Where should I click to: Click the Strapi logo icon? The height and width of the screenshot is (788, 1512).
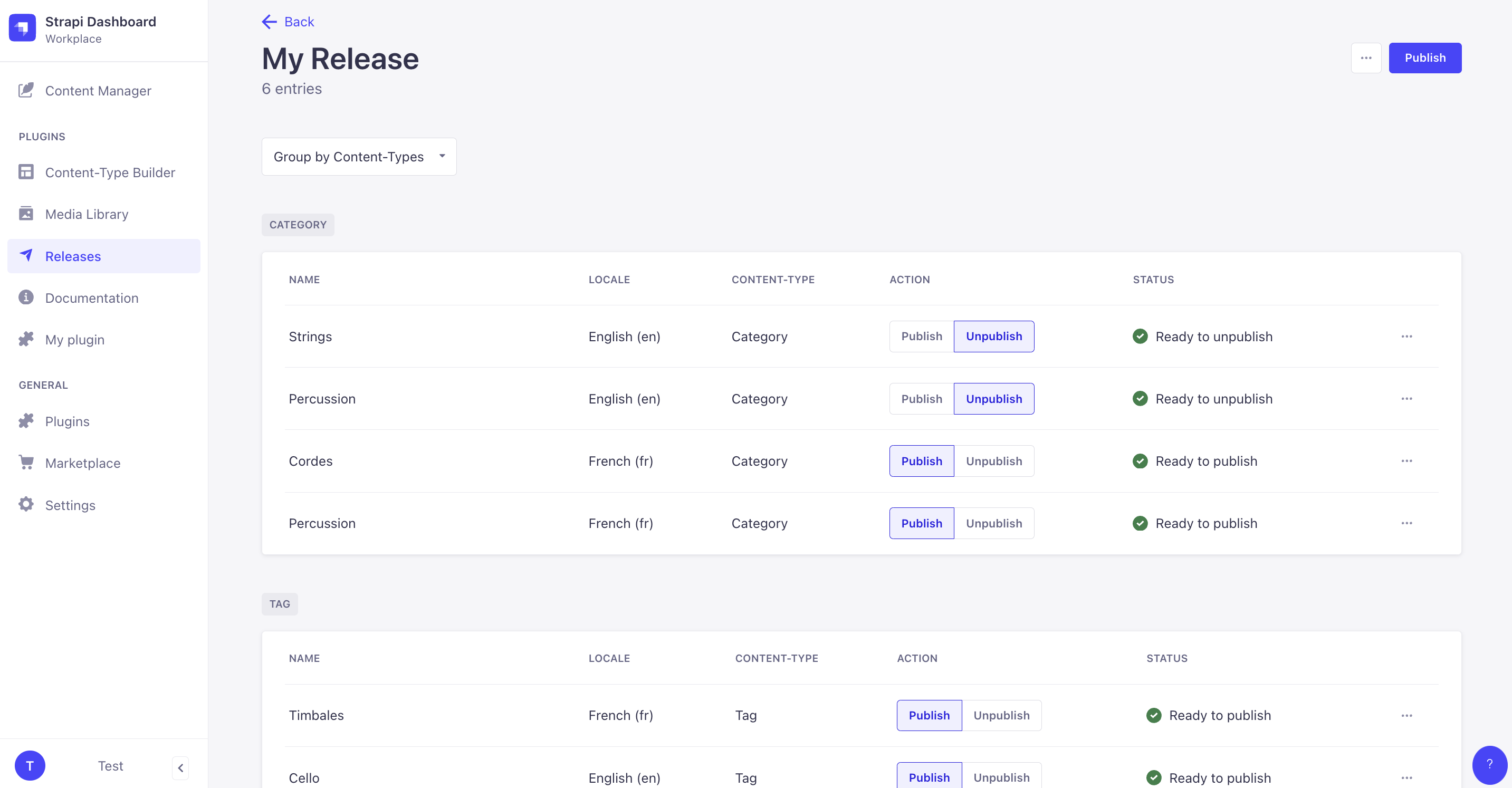[22, 28]
